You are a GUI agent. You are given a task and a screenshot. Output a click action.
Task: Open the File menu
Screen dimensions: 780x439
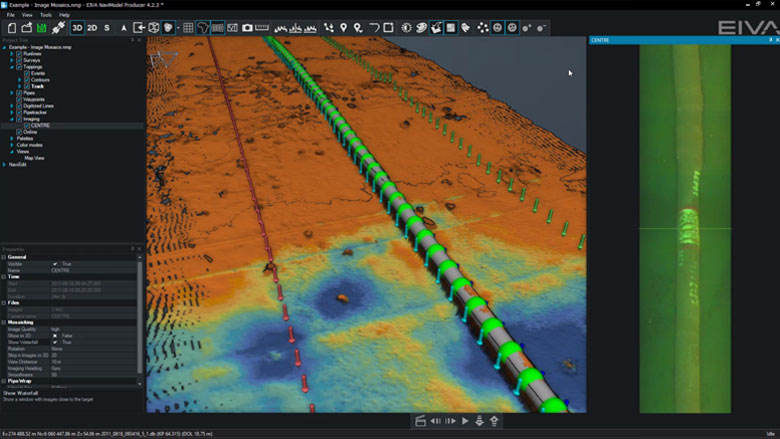click(11, 15)
